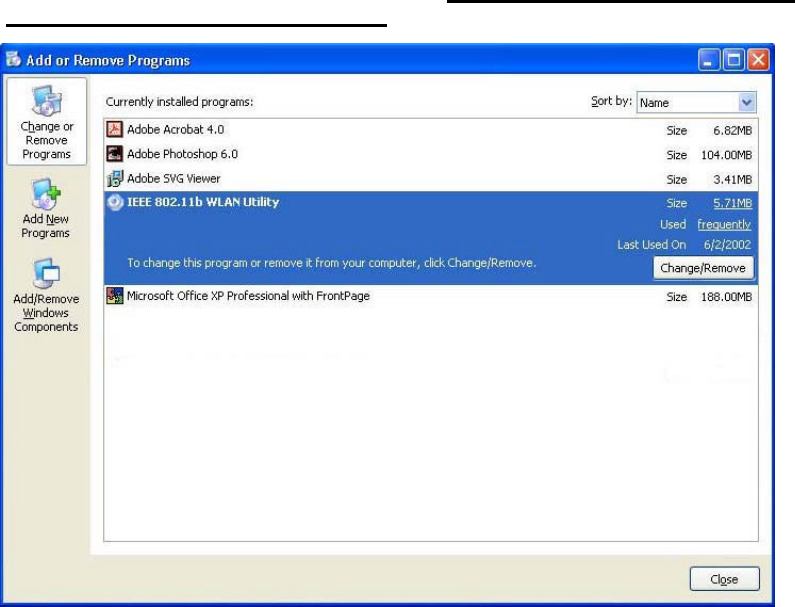Image resolution: width=795 pixels, height=607 pixels.
Task: Click the title bar Add or Remove Programs icon
Action: pyautogui.click(x=13, y=59)
